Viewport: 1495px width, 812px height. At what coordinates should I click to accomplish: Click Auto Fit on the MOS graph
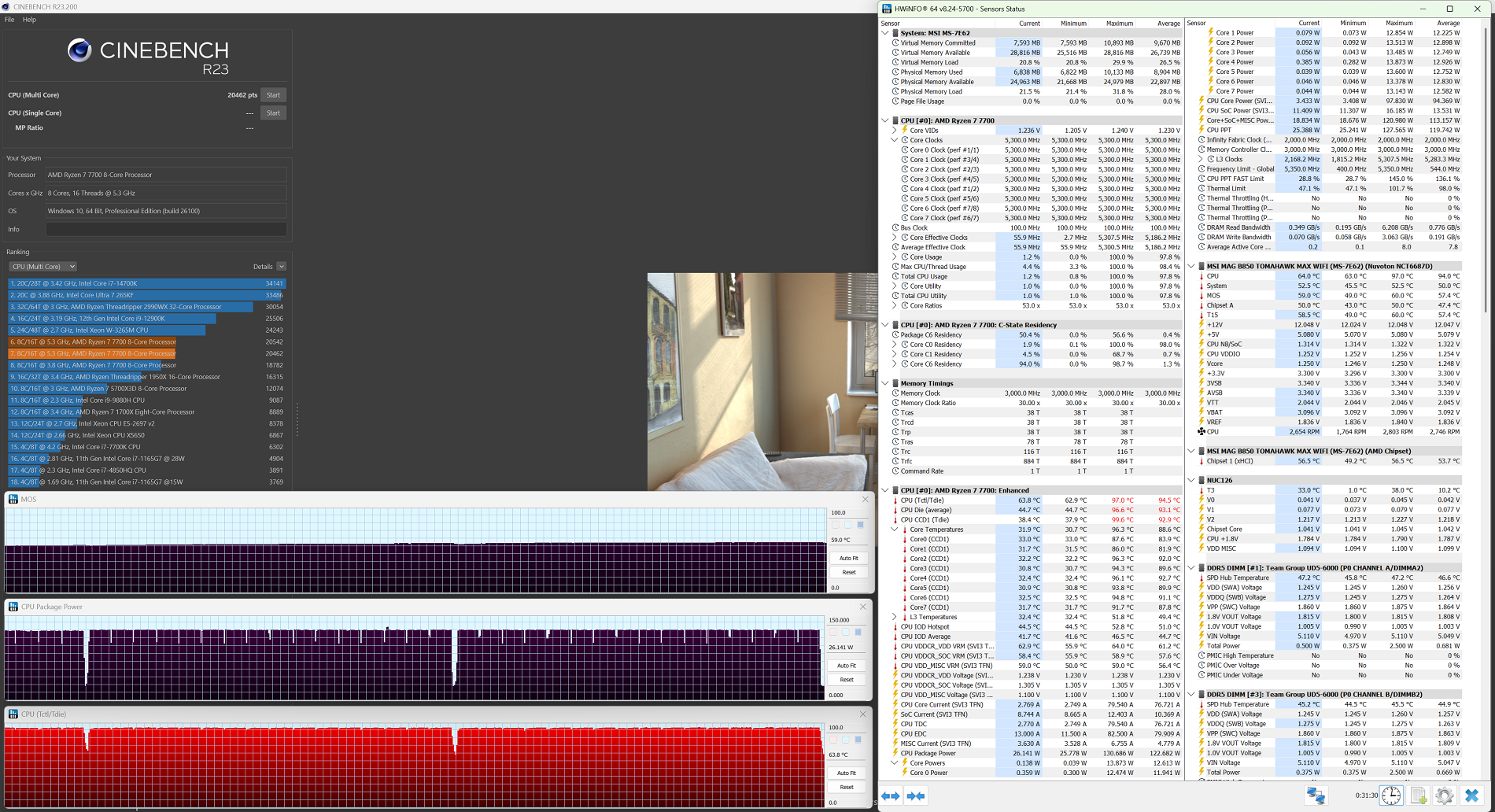(x=849, y=558)
